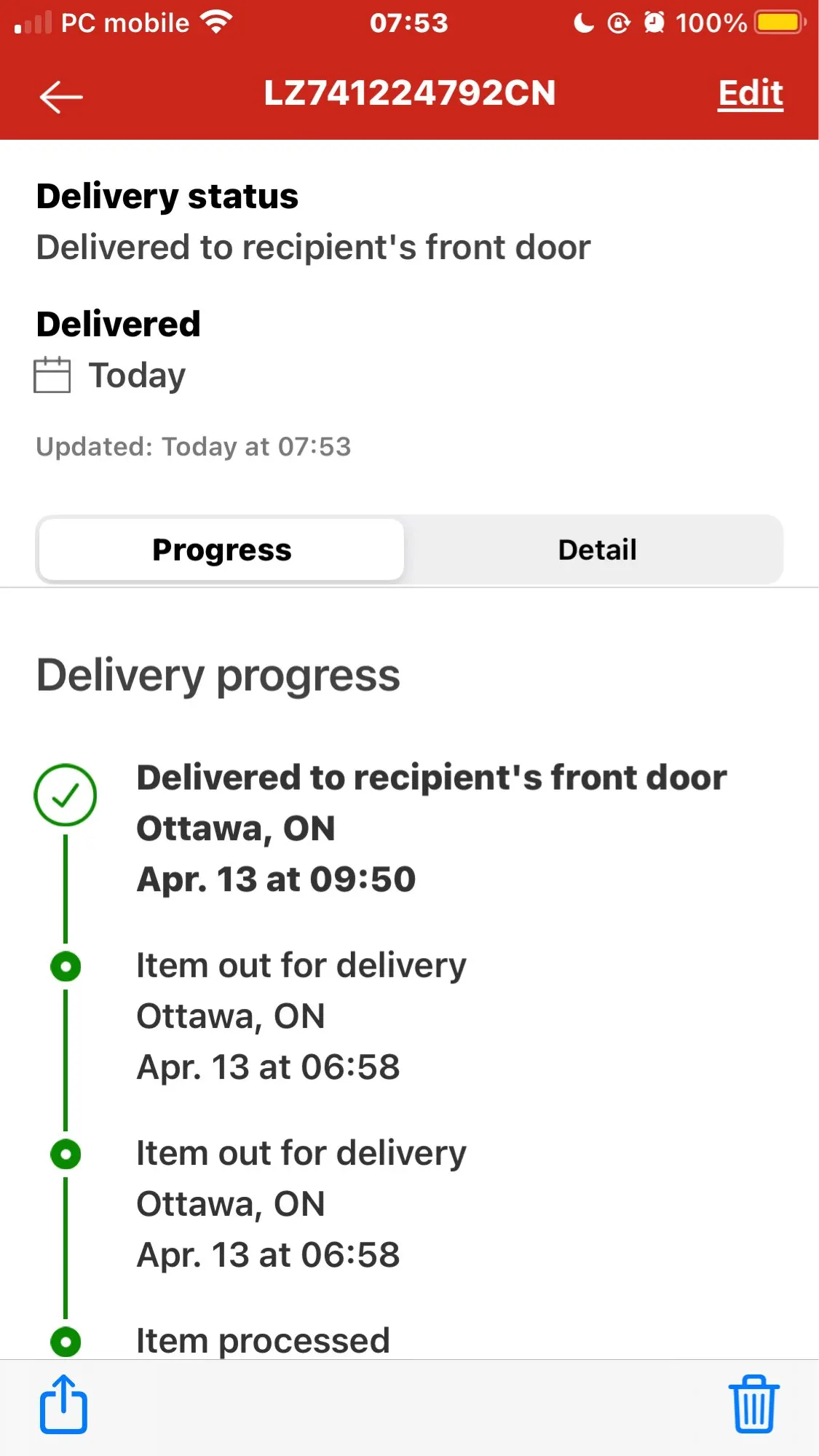
Task: Tap the Delivery progress heading
Action: click(x=218, y=676)
